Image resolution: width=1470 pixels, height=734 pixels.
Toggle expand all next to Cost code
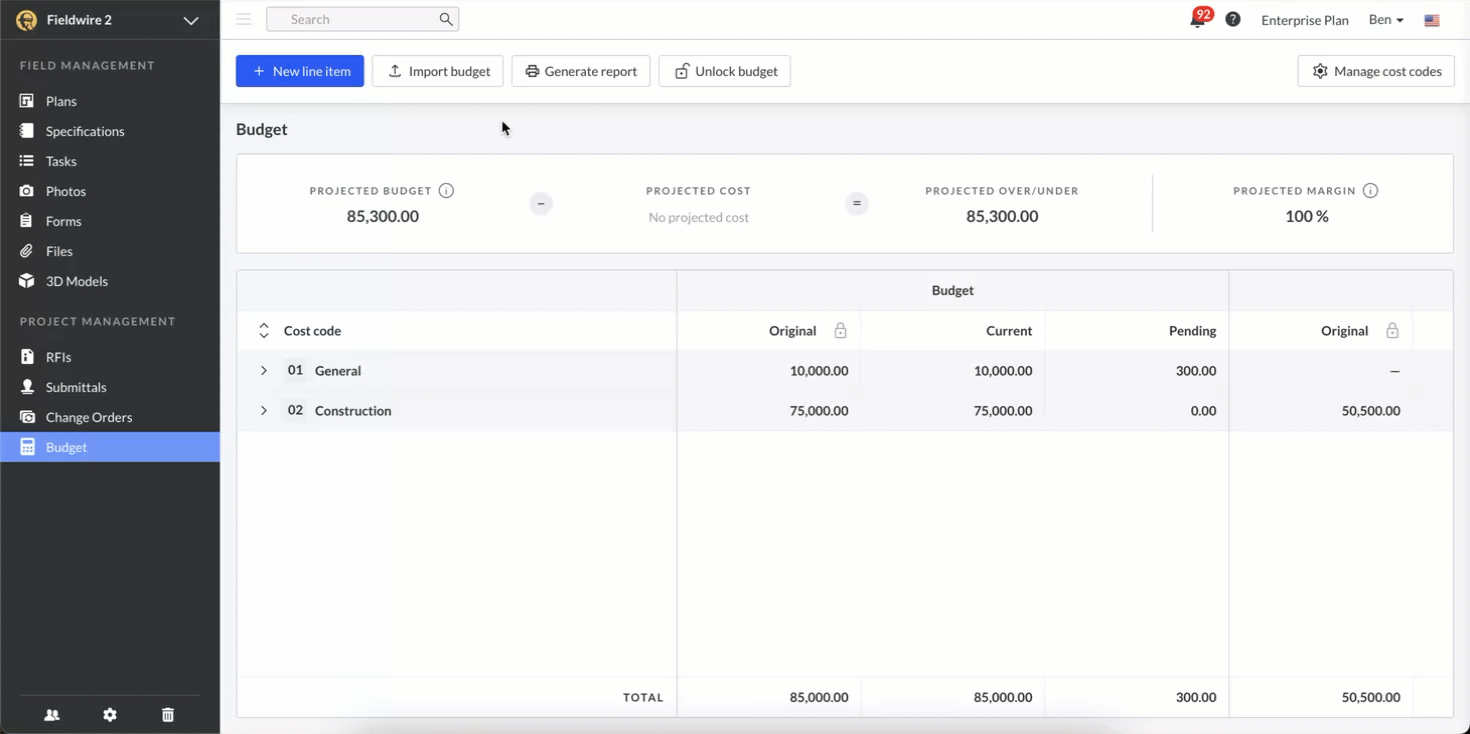point(264,331)
